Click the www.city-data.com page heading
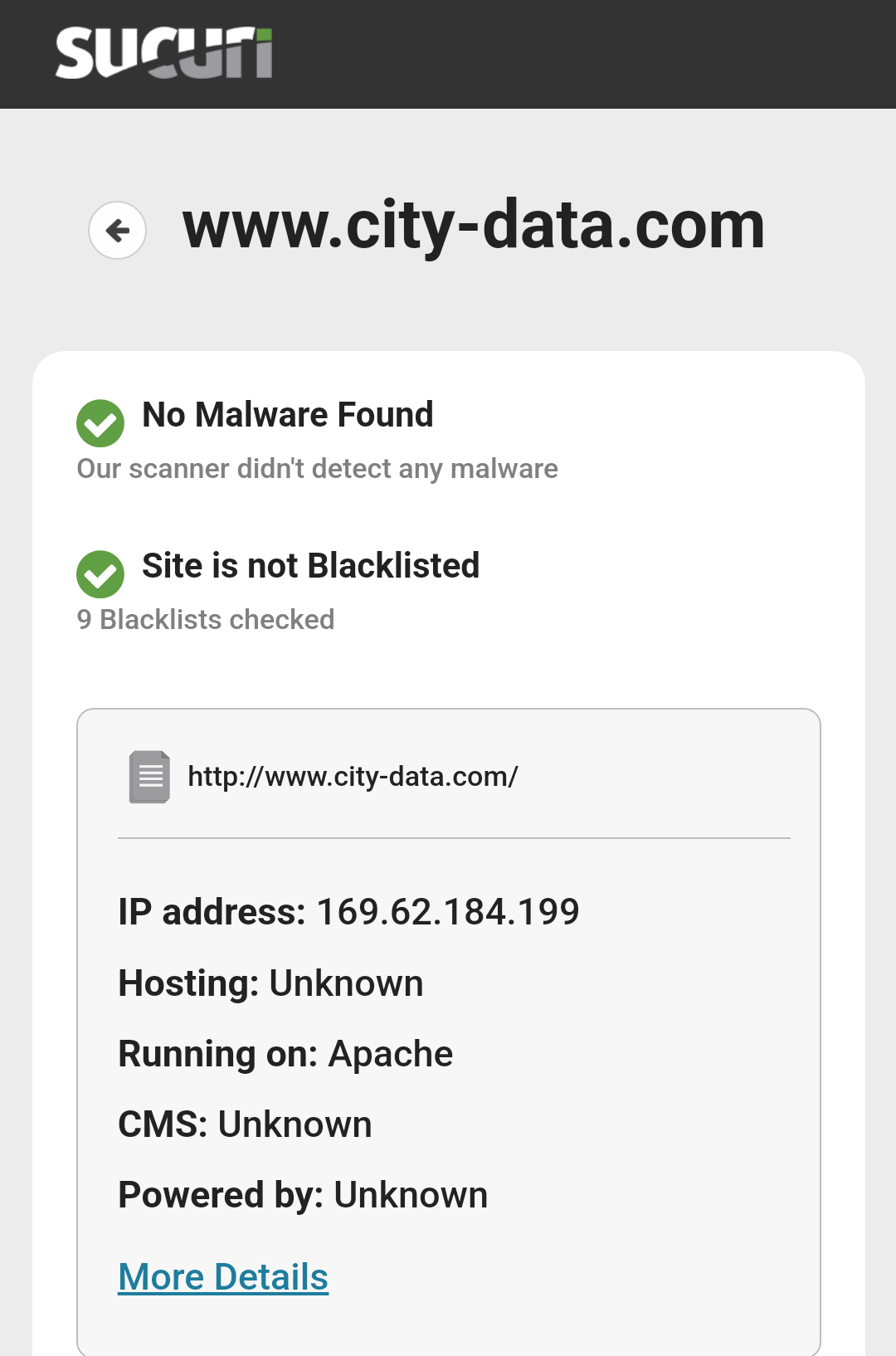This screenshot has width=896, height=1356. (x=474, y=226)
